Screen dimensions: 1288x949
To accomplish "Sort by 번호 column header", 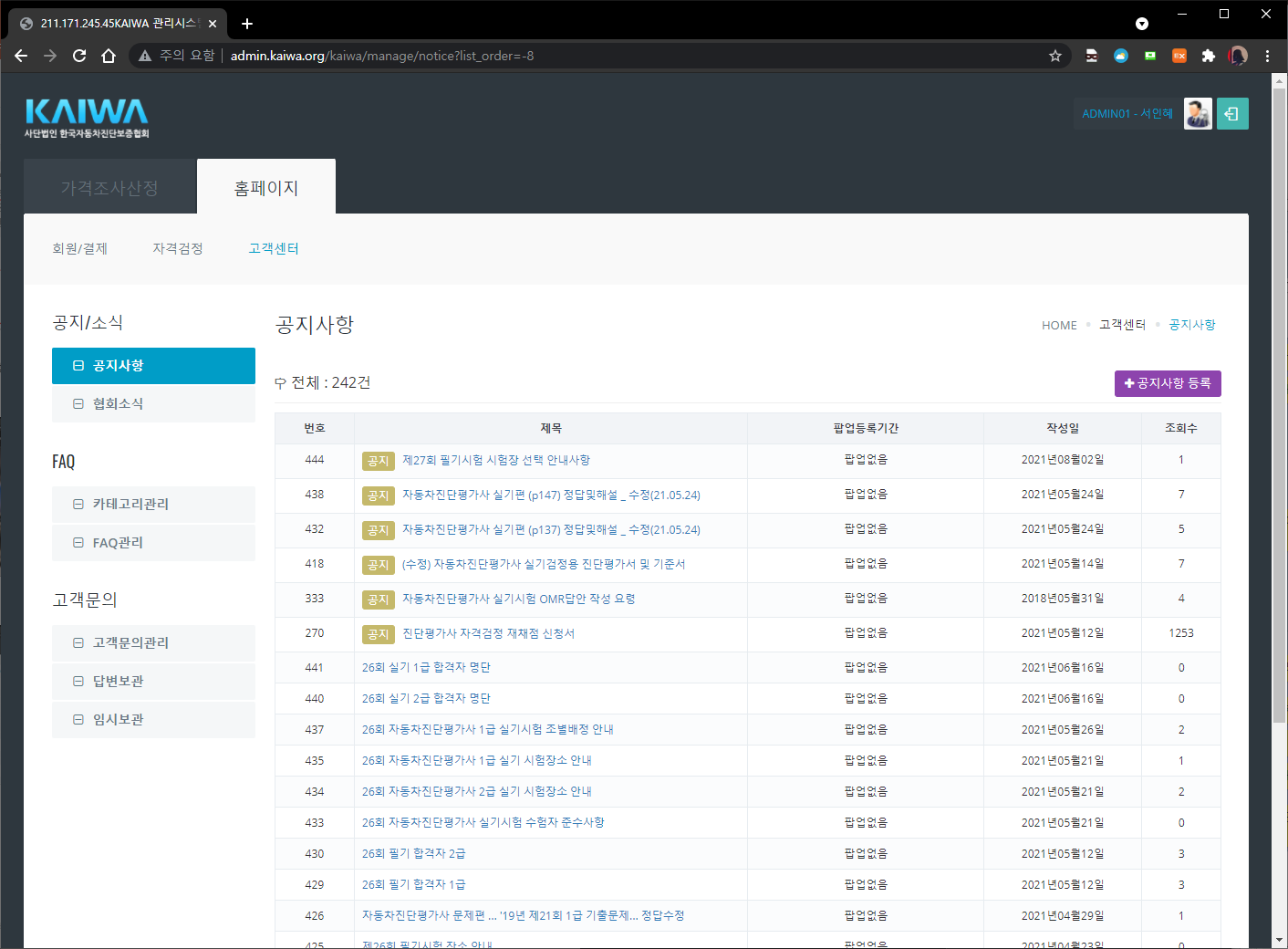I will click(315, 429).
